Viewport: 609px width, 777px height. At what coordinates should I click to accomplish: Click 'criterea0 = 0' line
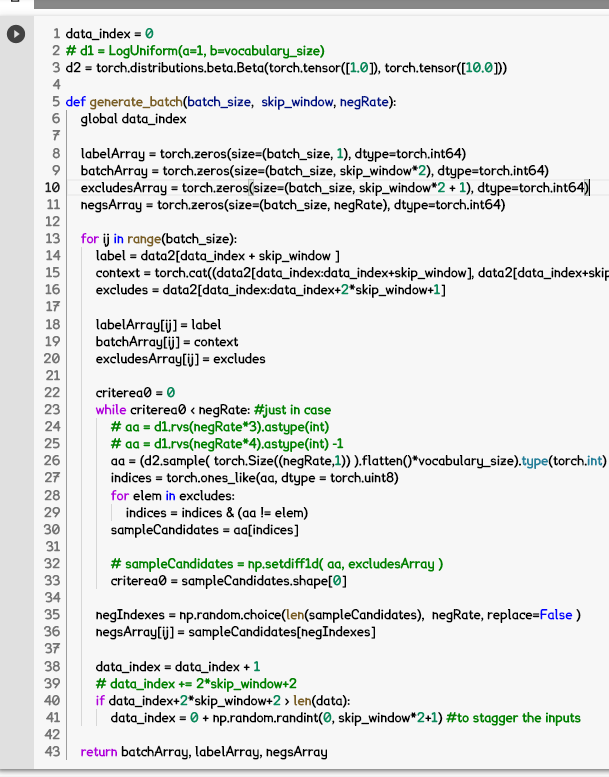click(135, 393)
